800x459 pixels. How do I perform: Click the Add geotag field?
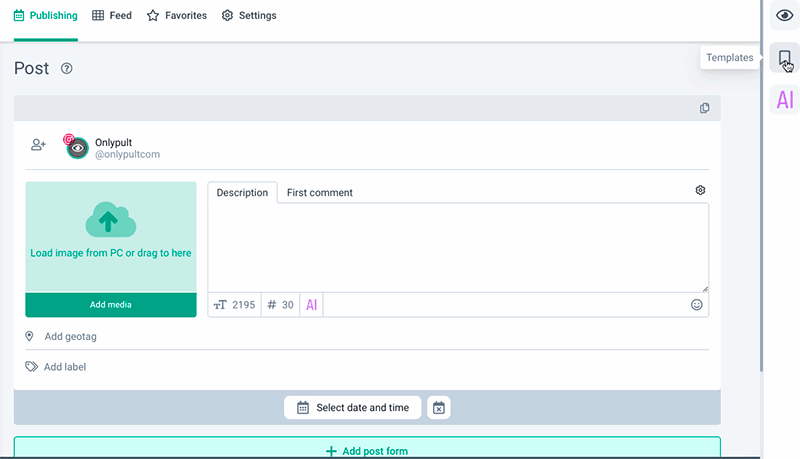pos(70,337)
